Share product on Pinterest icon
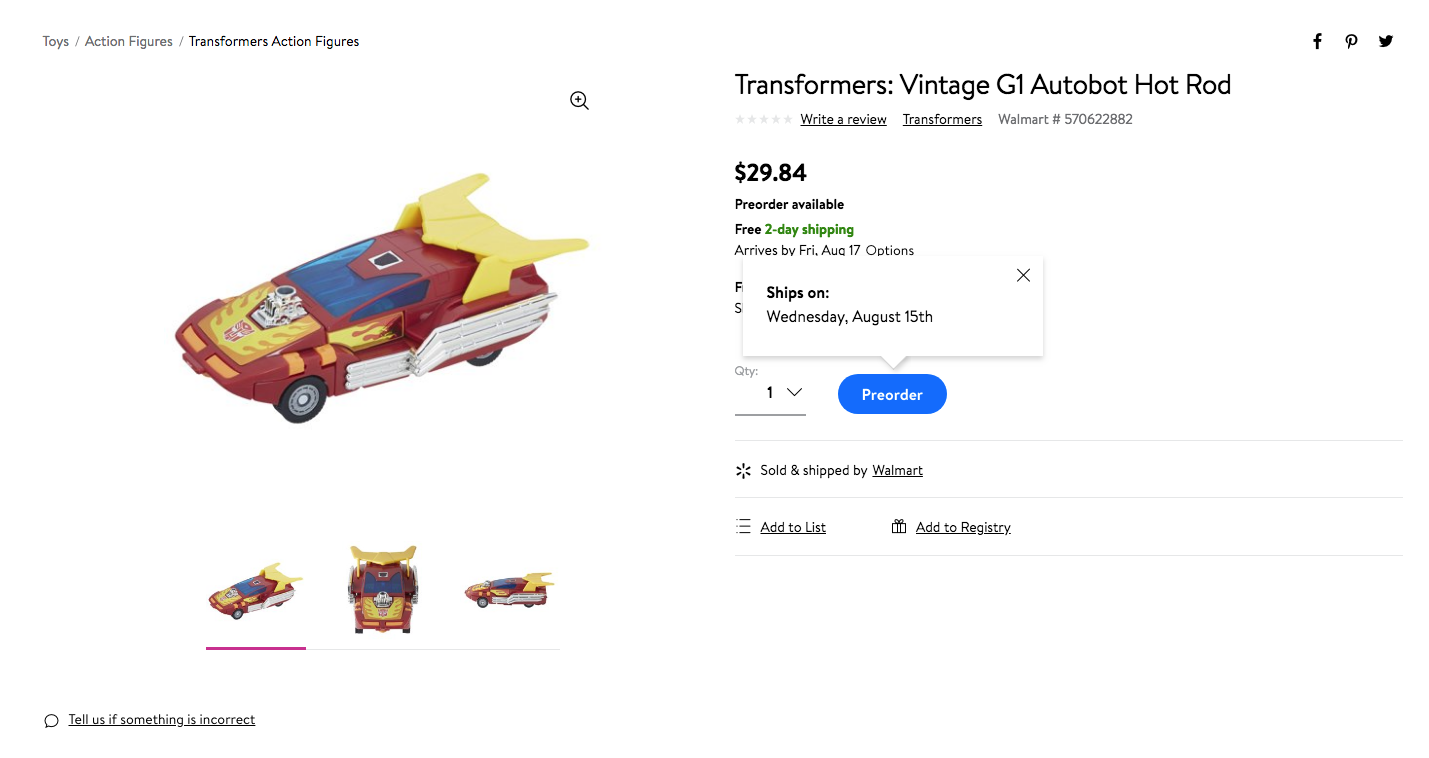This screenshot has width=1429, height=758. click(x=1351, y=41)
